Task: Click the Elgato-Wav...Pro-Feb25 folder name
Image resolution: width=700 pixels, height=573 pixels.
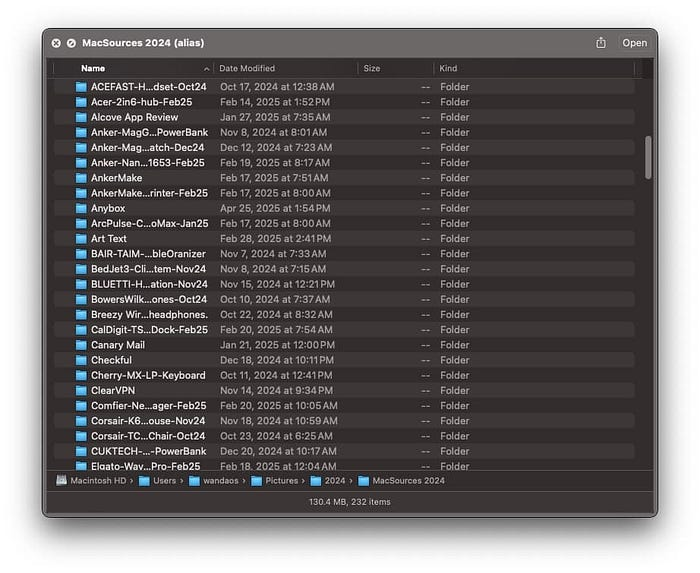Action: pyautogui.click(x=146, y=466)
